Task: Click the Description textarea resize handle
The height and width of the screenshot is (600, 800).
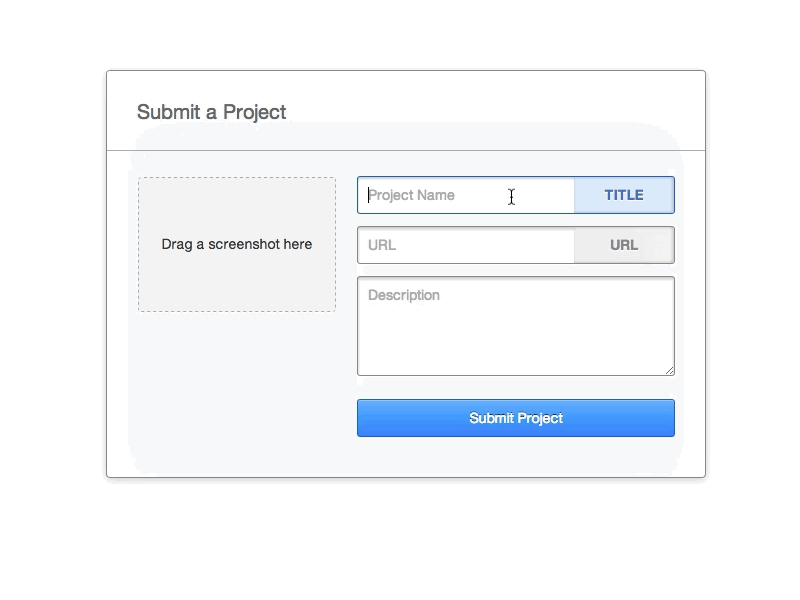Action: tap(670, 371)
